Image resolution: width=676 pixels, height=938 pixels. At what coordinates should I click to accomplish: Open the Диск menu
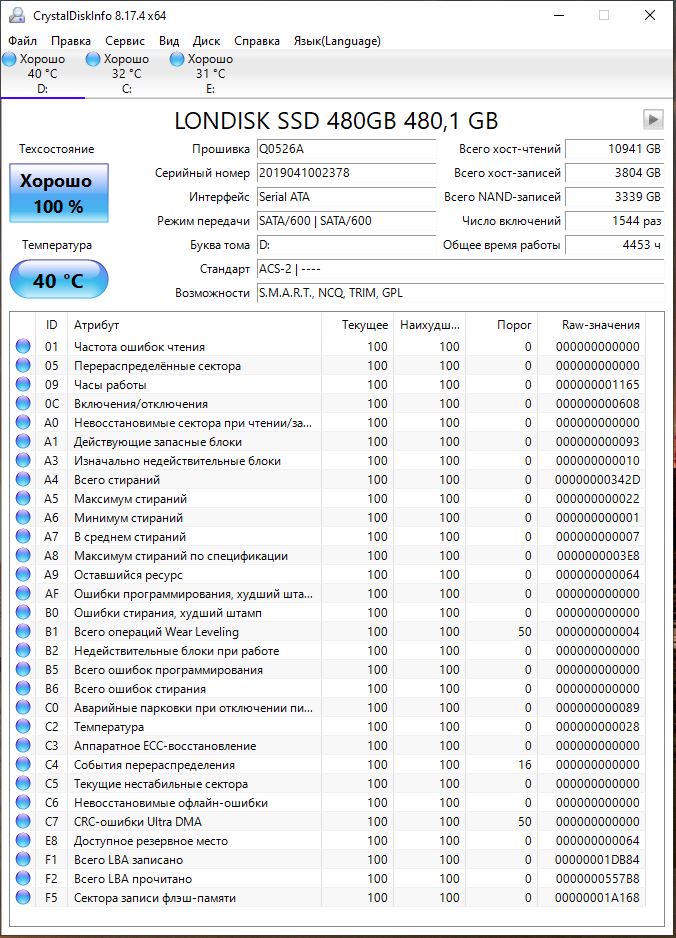(206, 41)
